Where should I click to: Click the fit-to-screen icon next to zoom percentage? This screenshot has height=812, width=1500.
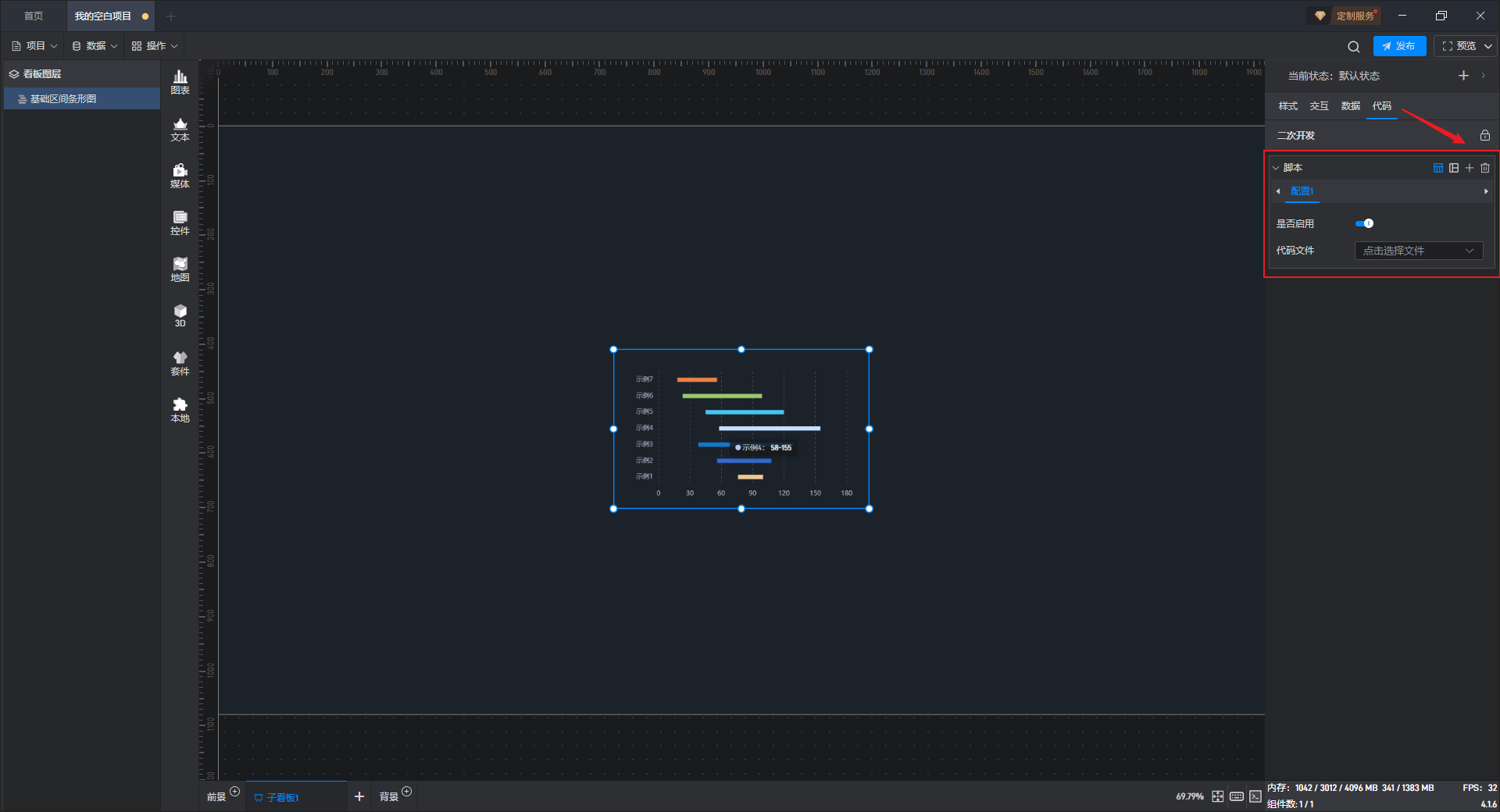1218,796
